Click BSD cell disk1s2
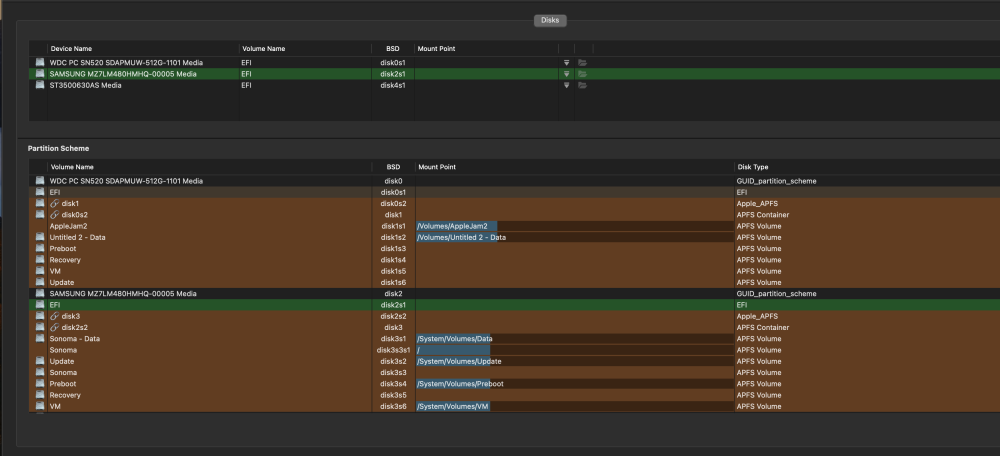This screenshot has height=456, width=1000. pyautogui.click(x=393, y=237)
